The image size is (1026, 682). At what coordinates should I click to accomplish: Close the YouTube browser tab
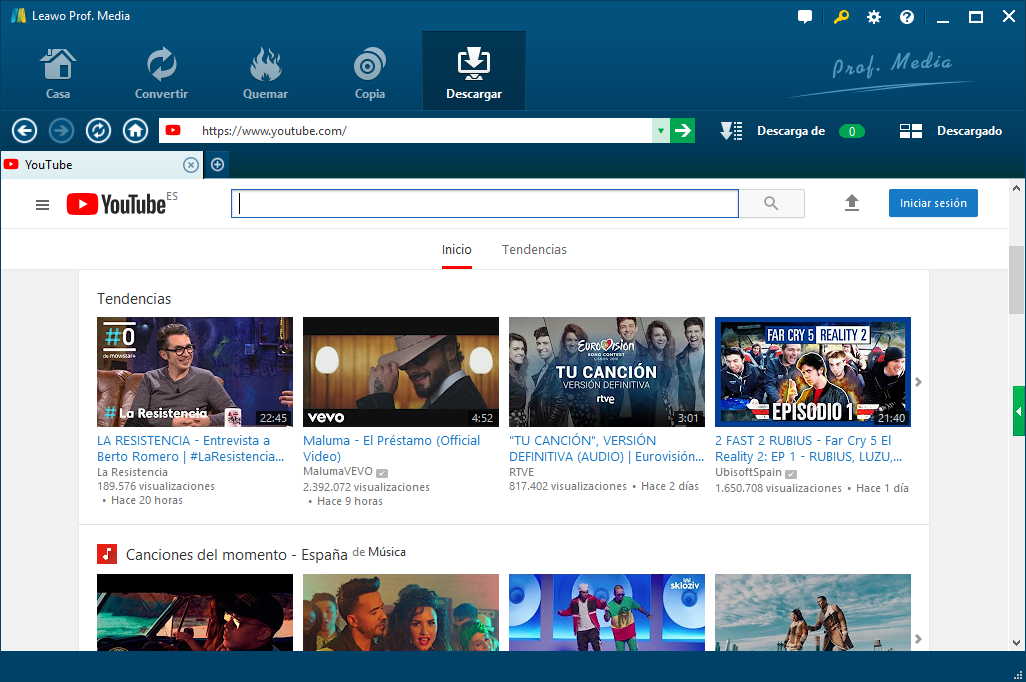[190, 165]
